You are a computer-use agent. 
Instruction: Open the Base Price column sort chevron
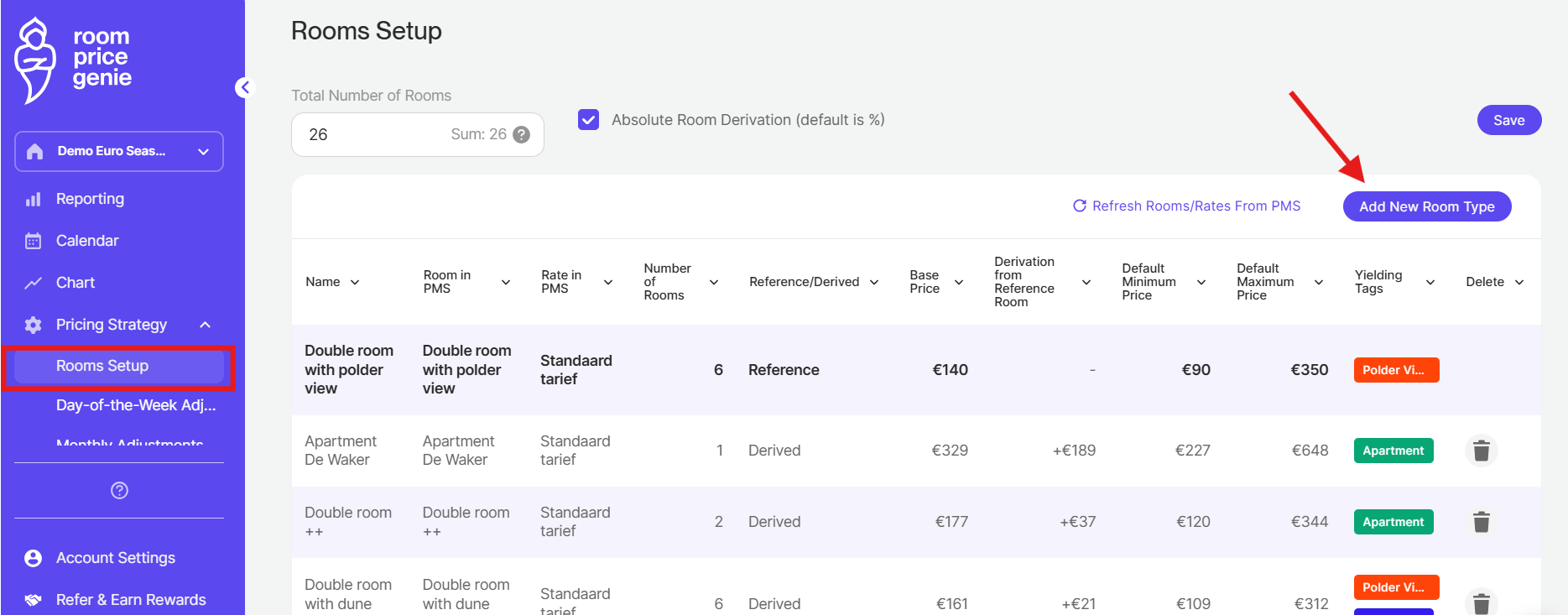tap(959, 283)
